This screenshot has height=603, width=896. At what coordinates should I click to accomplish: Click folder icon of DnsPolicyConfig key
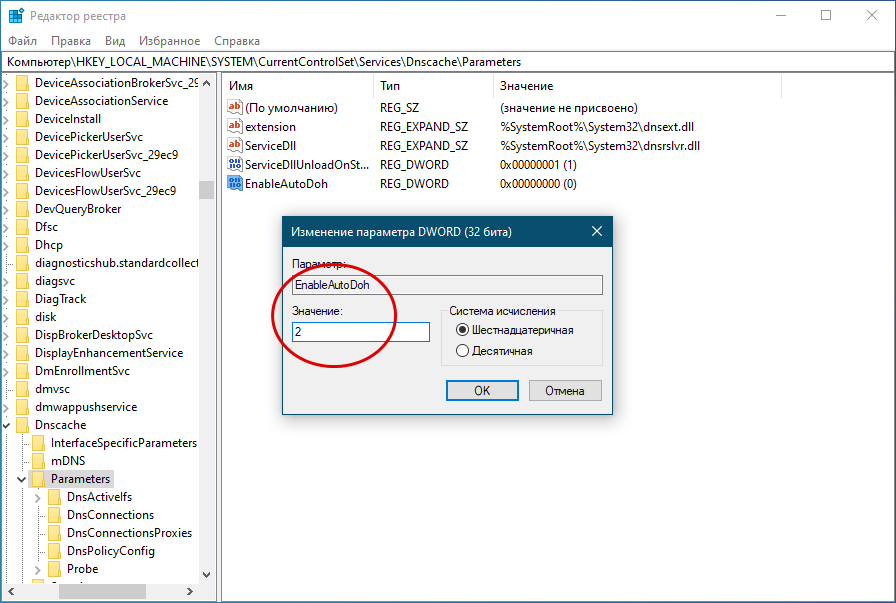click(55, 551)
